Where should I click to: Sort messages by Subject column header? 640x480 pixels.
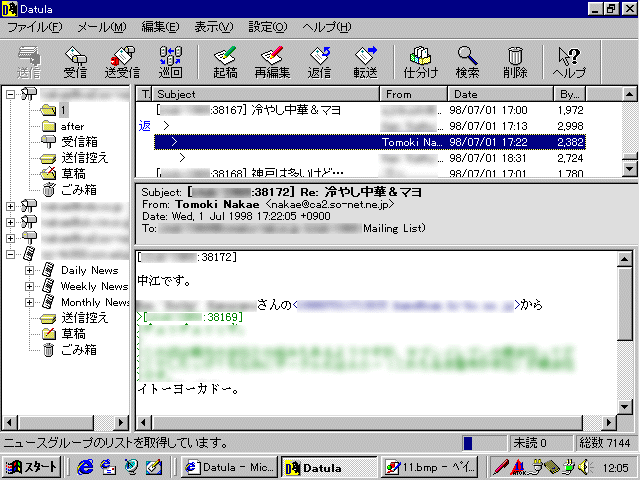266,94
